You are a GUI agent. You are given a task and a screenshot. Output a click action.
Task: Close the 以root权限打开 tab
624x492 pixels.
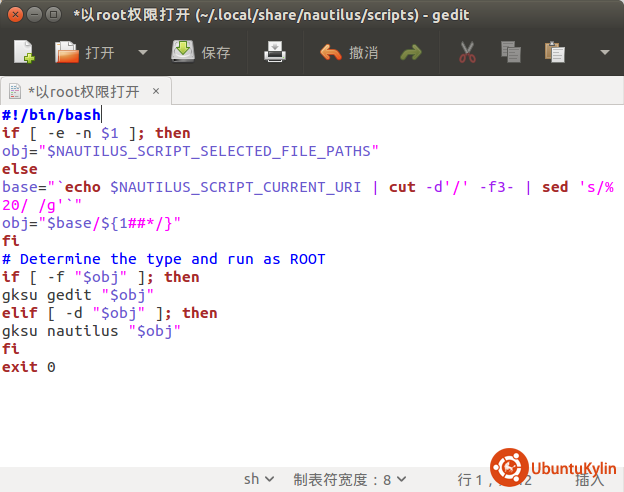click(156, 91)
